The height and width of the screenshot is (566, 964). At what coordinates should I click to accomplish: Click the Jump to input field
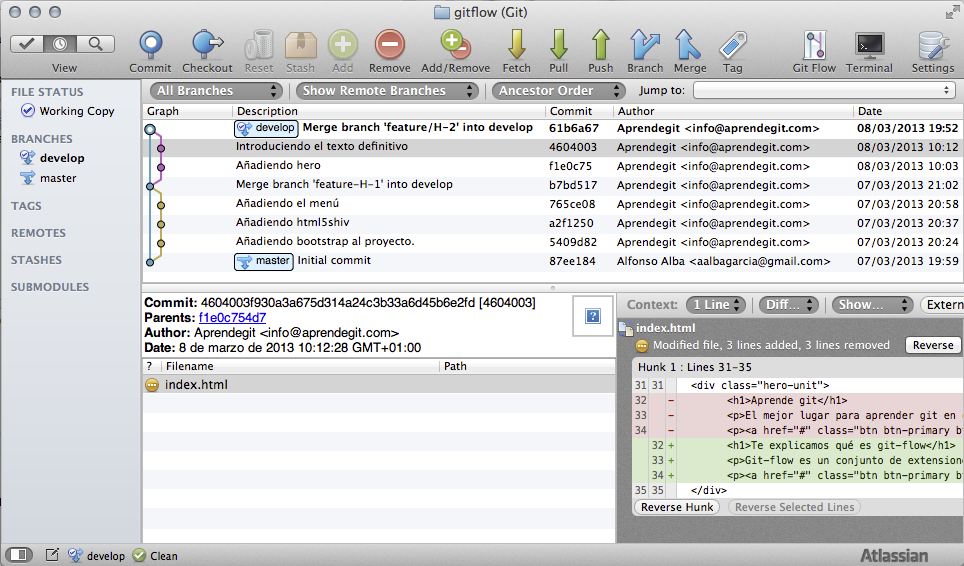(x=824, y=91)
